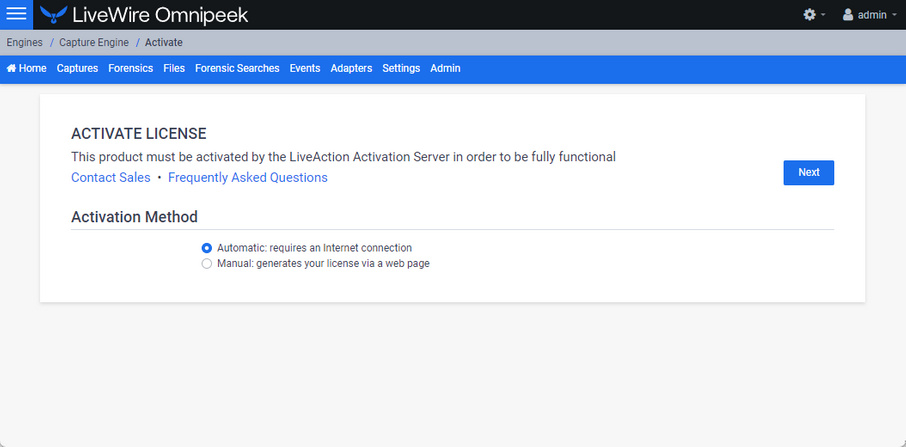Click the Activation Method heading text
Viewport: 906px width, 447px height.
134,217
